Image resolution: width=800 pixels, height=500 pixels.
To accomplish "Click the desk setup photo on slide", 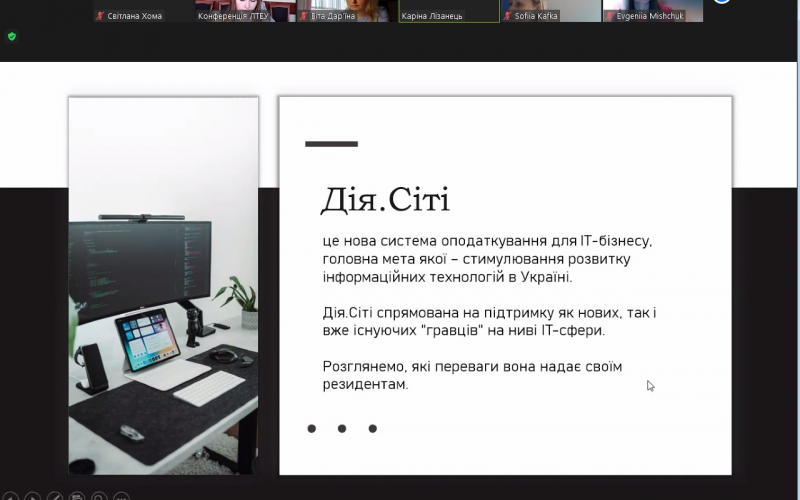I will pyautogui.click(x=163, y=286).
